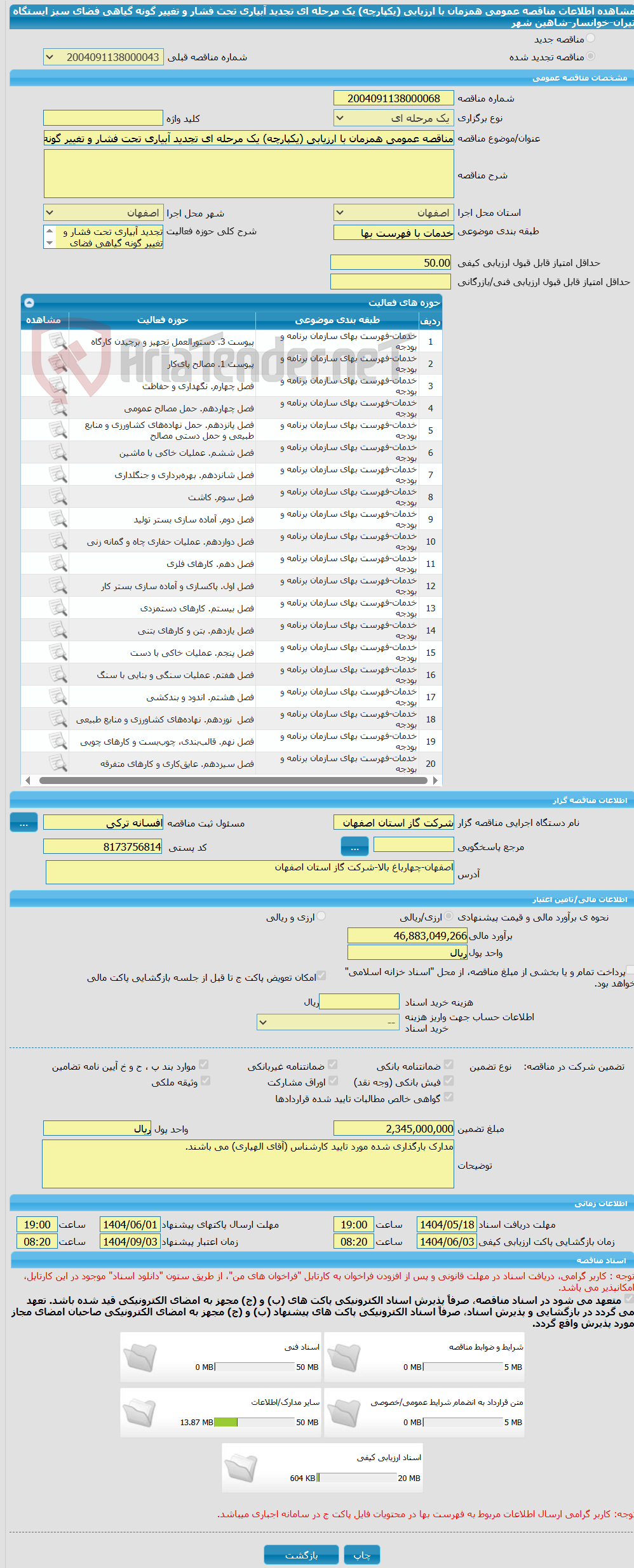Toggle اوراق مشارکت checkbox
This screenshot has width=634, height=1568.
pos(332,1080)
